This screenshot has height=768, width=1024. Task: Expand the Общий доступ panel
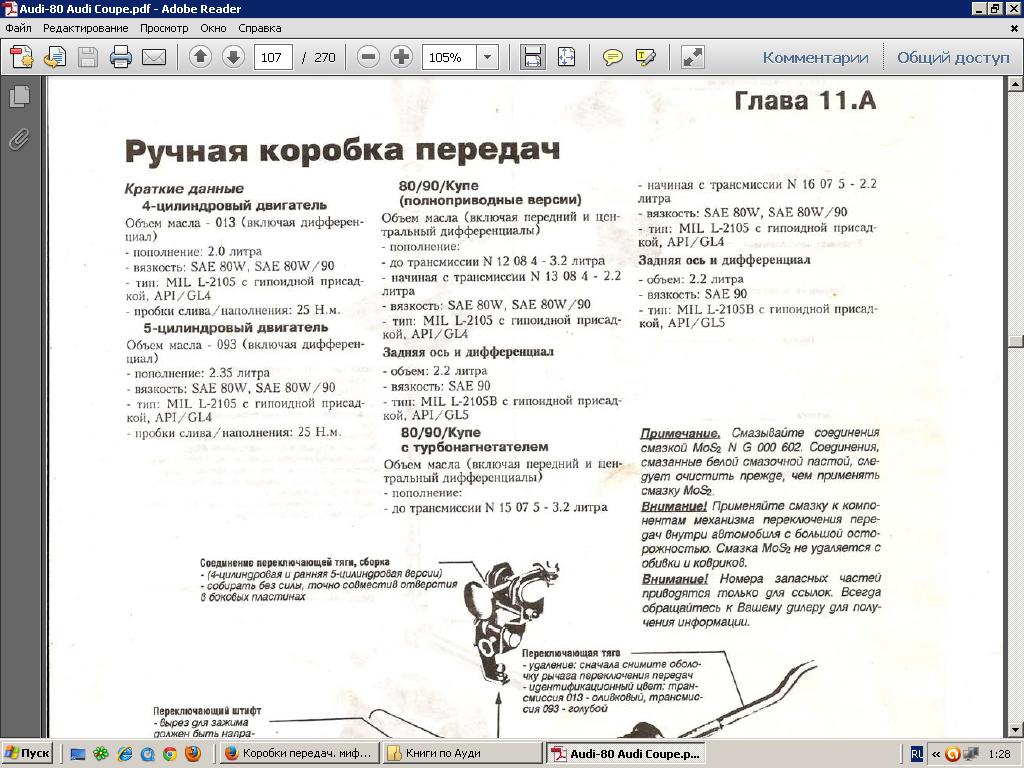coord(953,57)
